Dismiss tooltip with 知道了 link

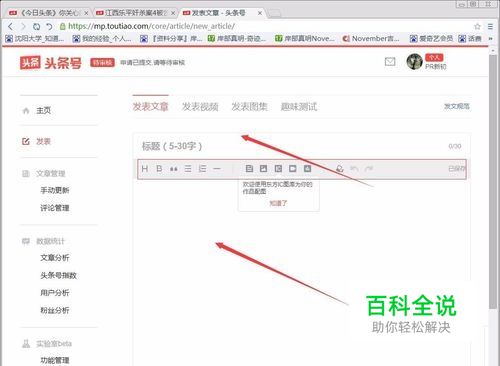[x=278, y=203]
